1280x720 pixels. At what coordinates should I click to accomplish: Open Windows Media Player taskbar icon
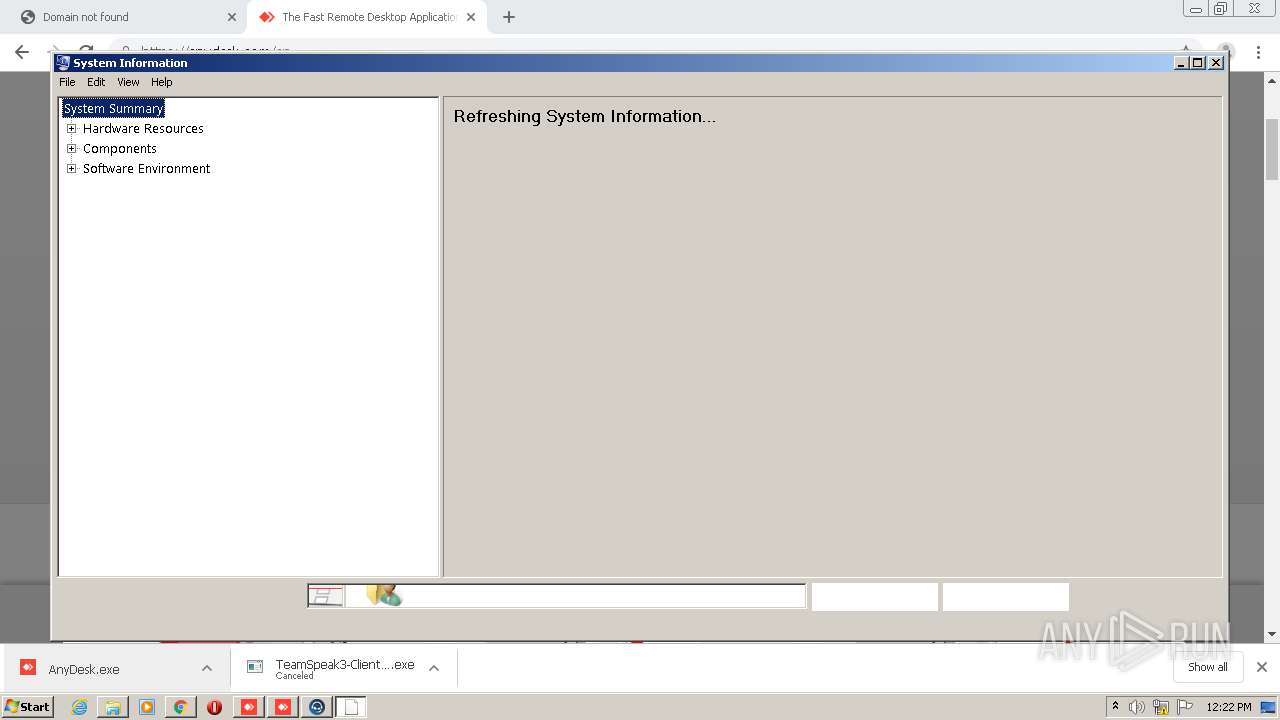click(x=147, y=707)
